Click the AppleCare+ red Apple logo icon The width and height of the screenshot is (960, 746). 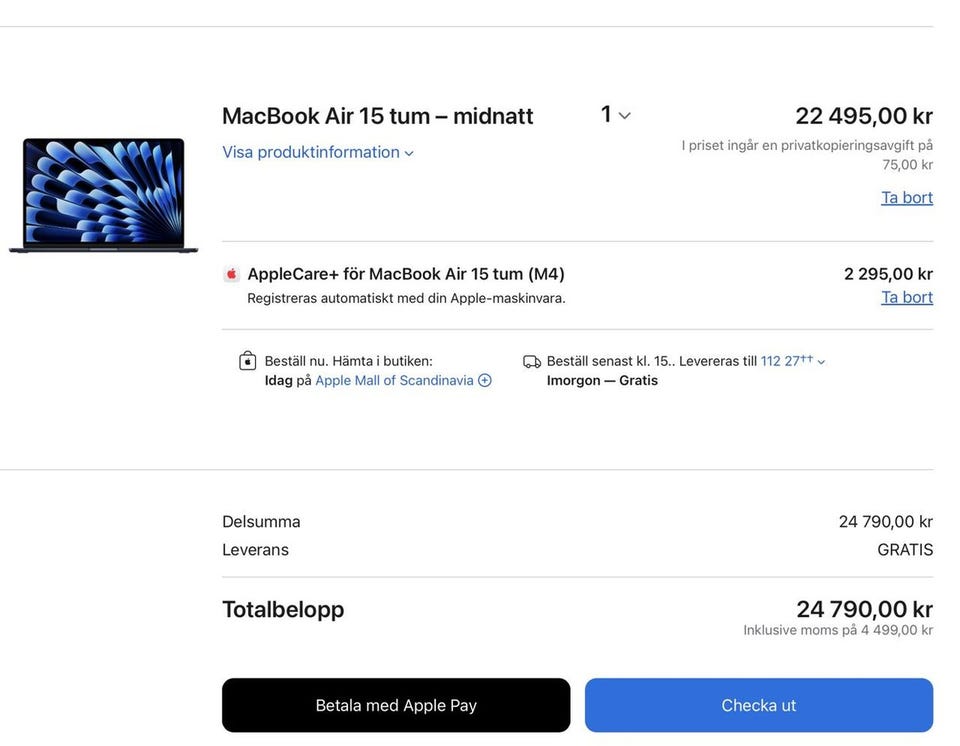[x=232, y=274]
